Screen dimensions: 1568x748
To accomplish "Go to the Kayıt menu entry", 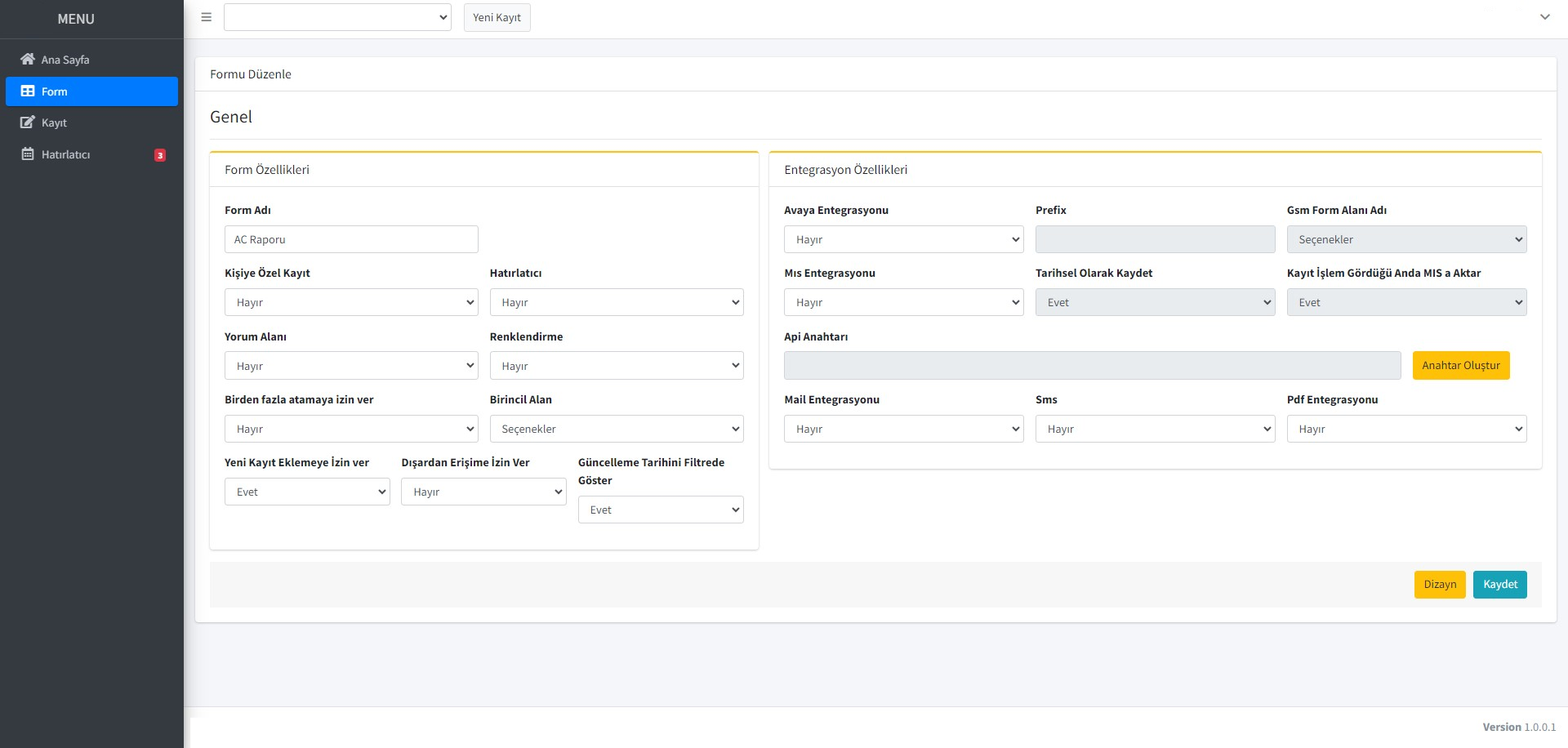I will [x=91, y=122].
